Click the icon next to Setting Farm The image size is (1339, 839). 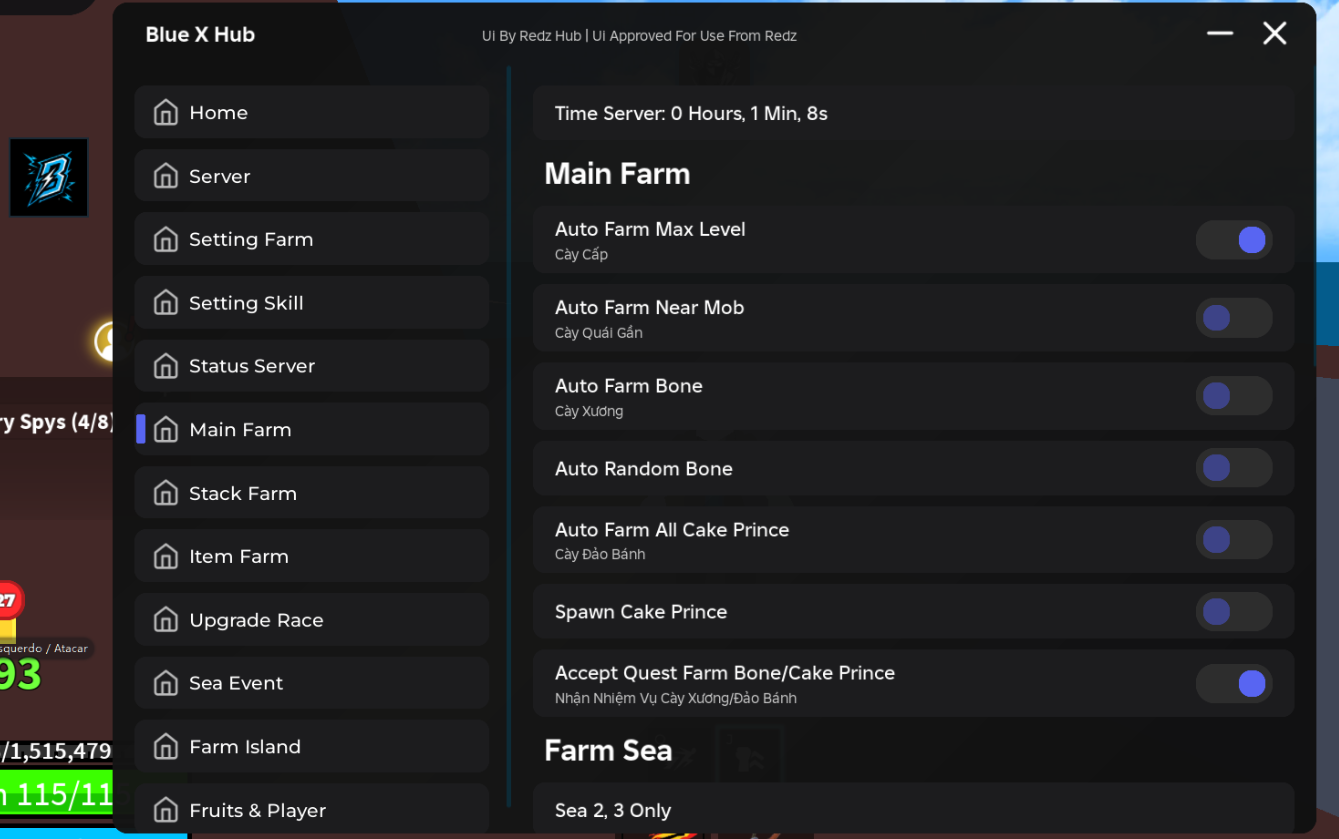pos(166,239)
